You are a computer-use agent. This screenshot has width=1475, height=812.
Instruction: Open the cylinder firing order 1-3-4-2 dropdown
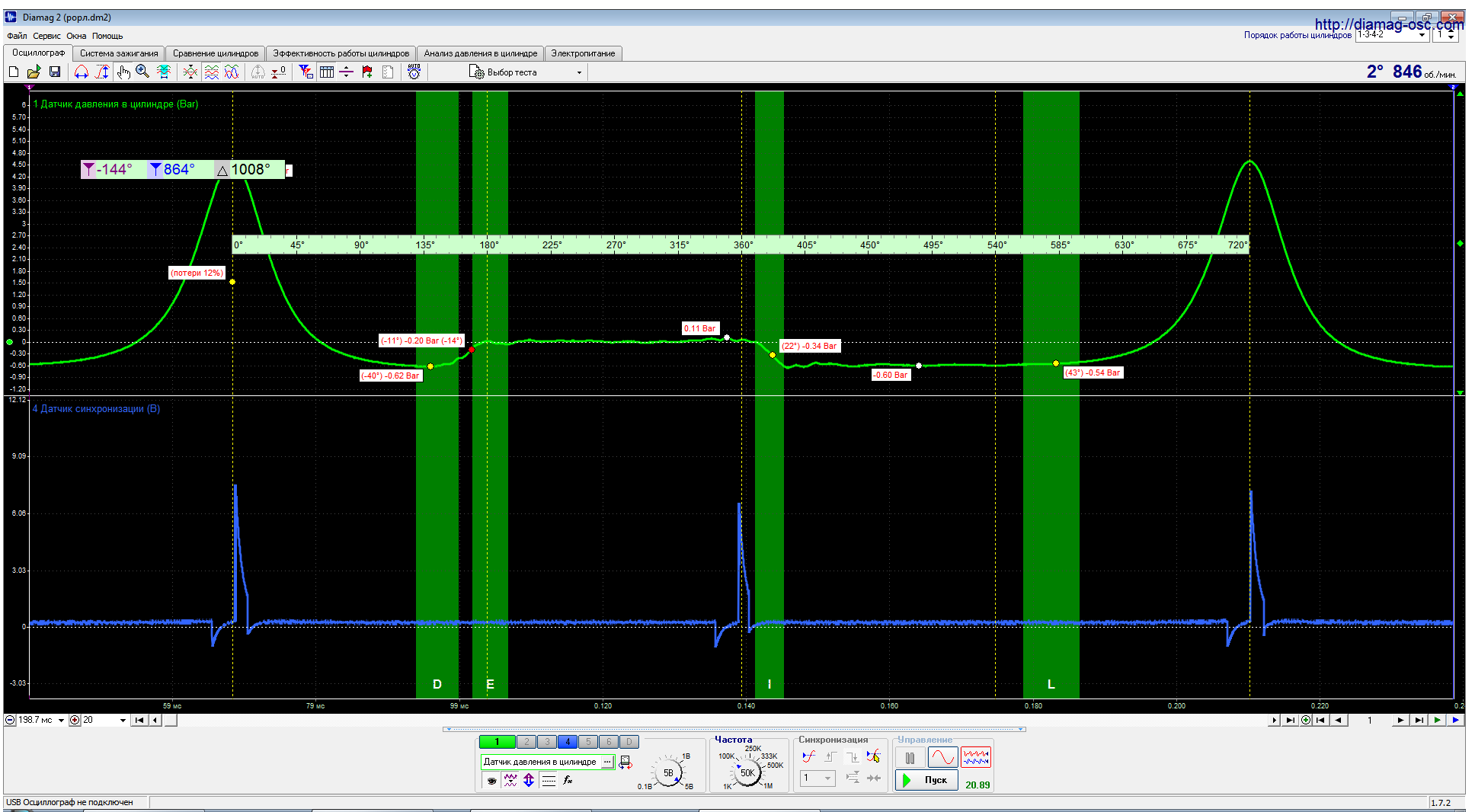pos(1391,35)
